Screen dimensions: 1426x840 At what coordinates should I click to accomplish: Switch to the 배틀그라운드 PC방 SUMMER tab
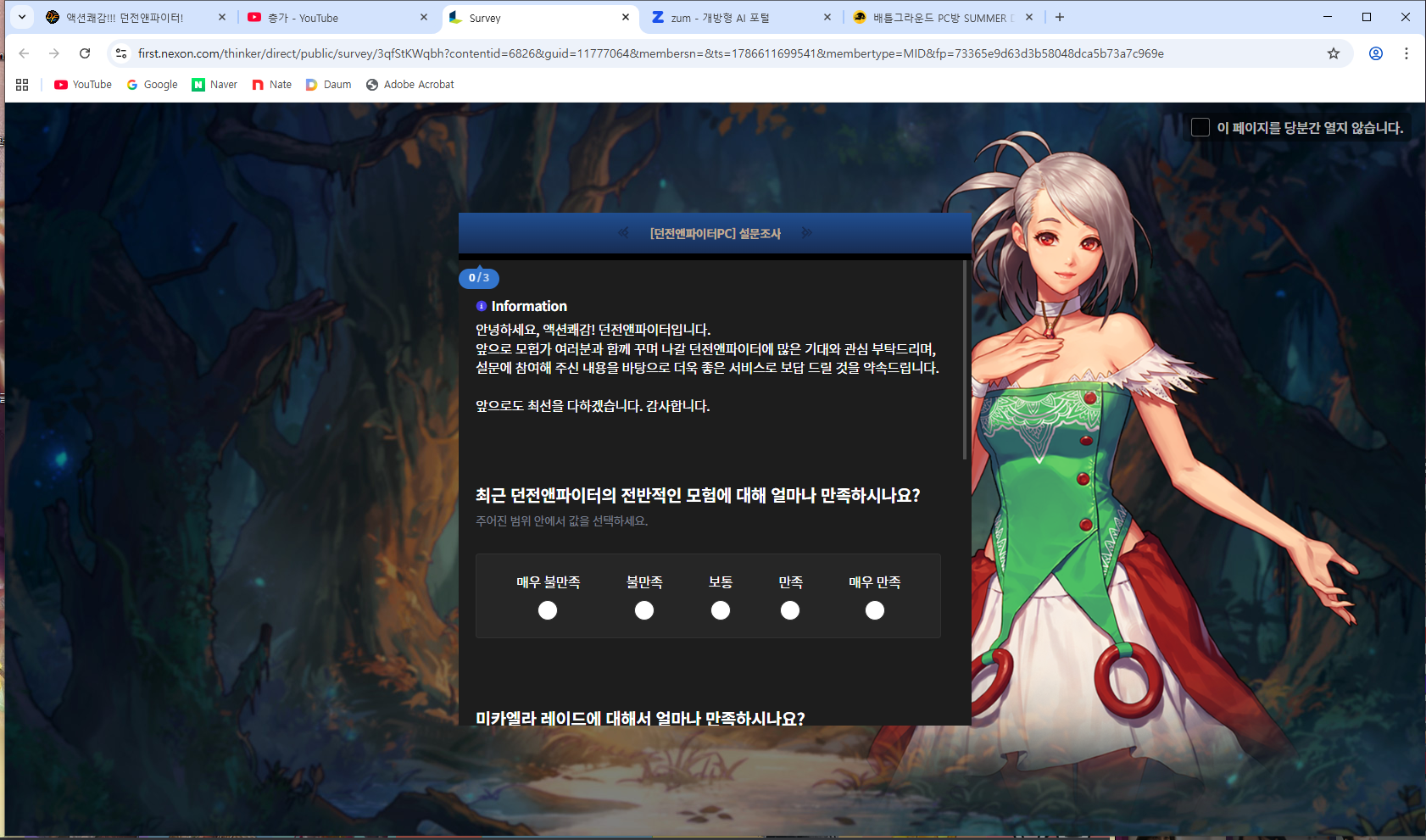pos(943,18)
